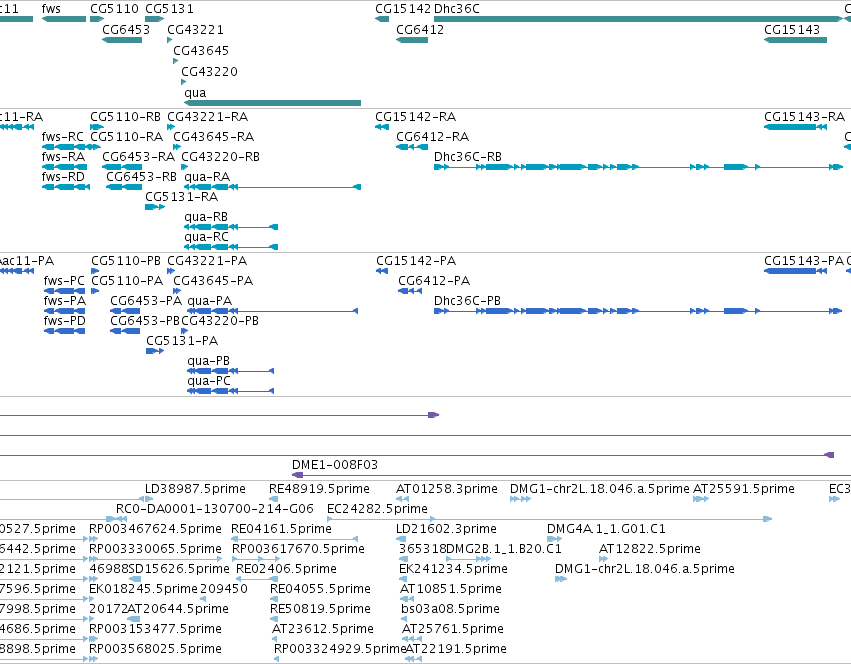Select protein CG15143-PA
Screen dimensions: 851x664
click(795, 271)
